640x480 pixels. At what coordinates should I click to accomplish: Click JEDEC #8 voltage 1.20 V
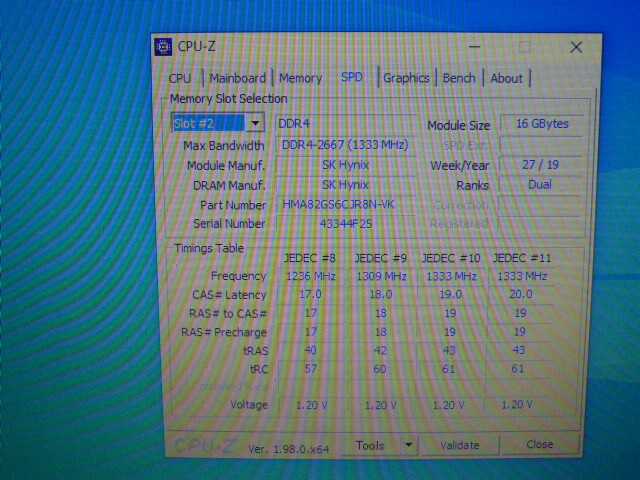(311, 405)
